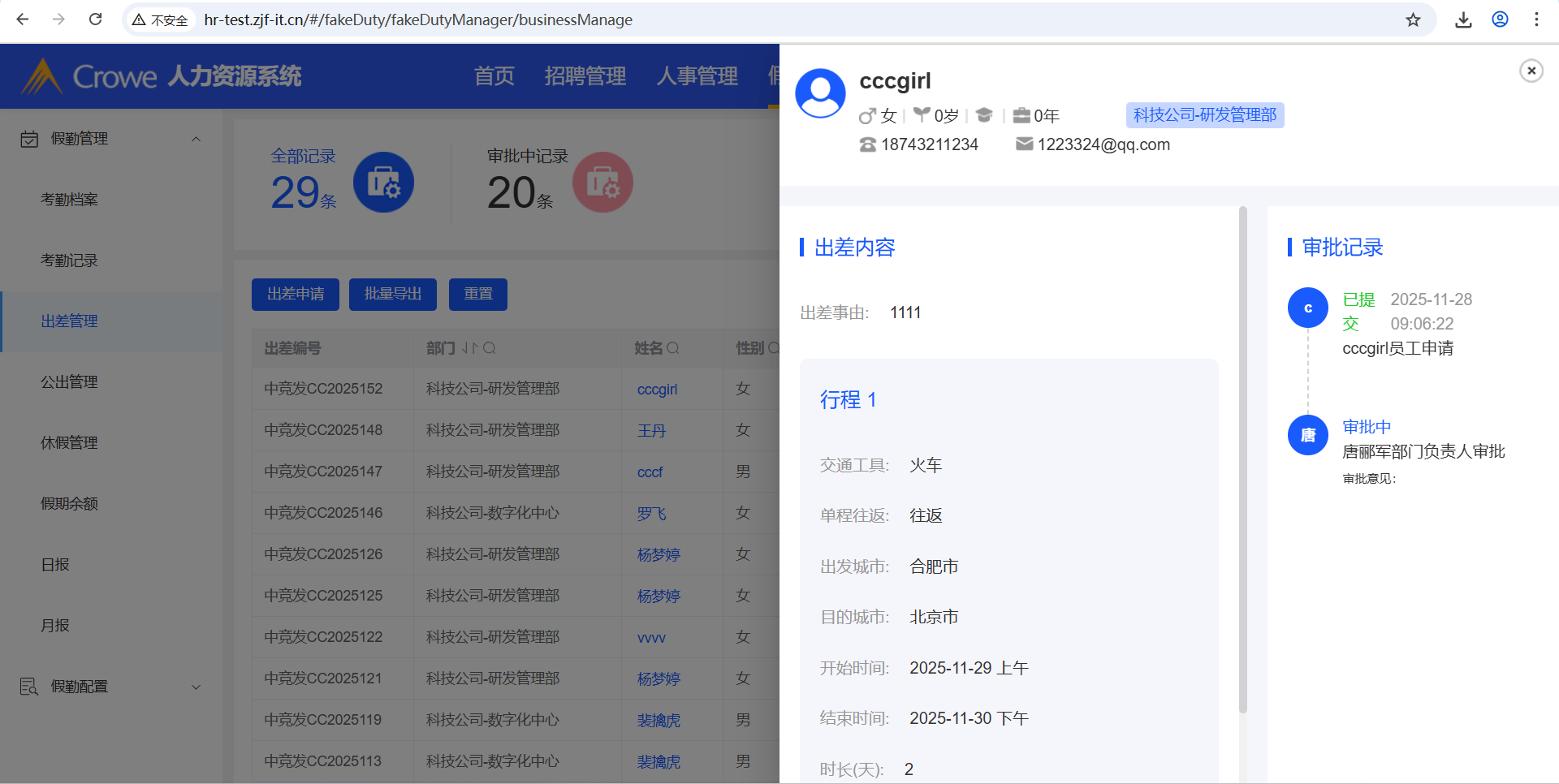Viewport: 1559px width, 784px height.
Task: Open the browser downloads icon
Action: [x=1463, y=19]
